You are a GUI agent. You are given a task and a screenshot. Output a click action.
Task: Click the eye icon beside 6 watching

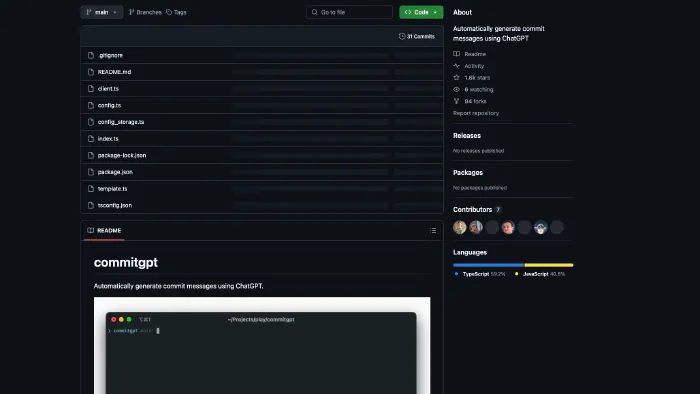[x=456, y=89]
